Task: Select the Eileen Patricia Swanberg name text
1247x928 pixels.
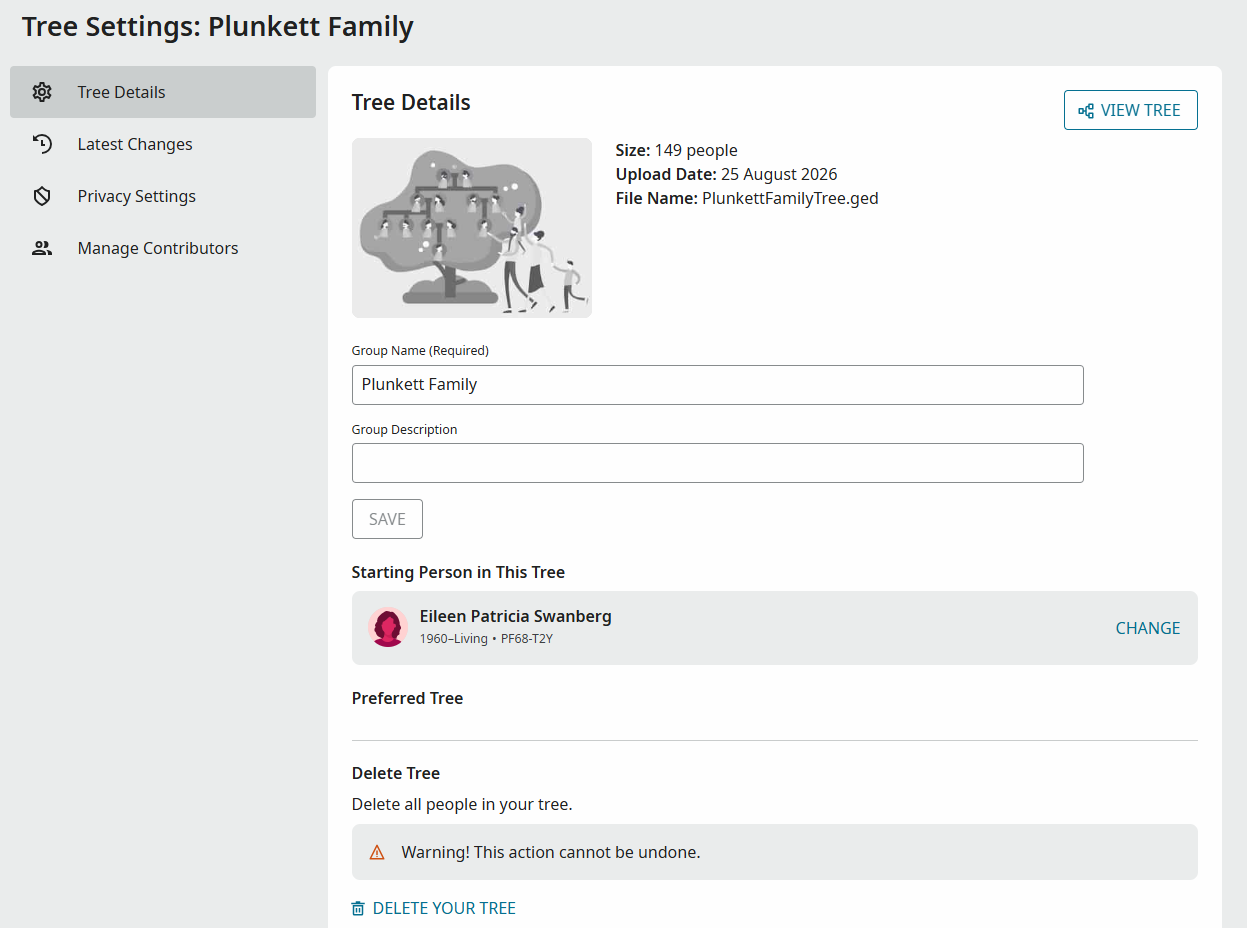Action: click(516, 616)
